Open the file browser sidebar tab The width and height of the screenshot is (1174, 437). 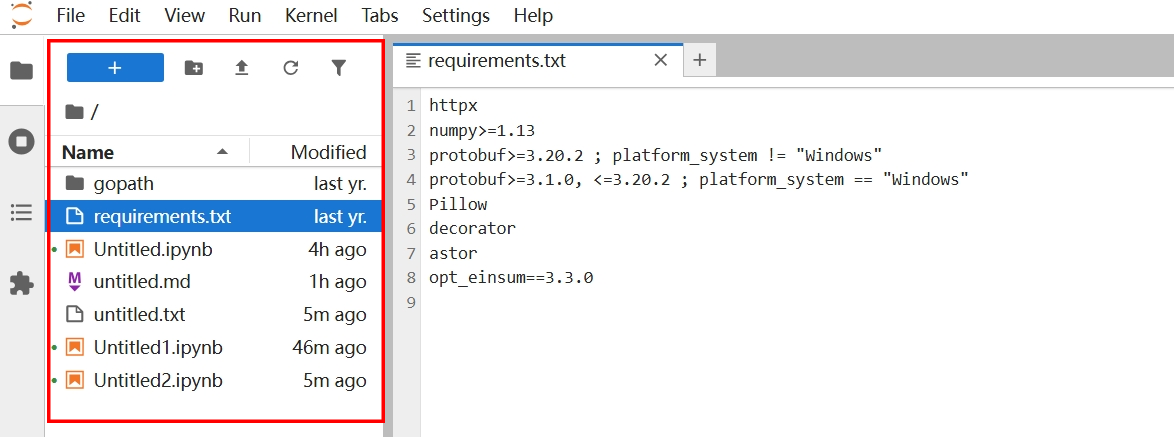[x=21, y=71]
